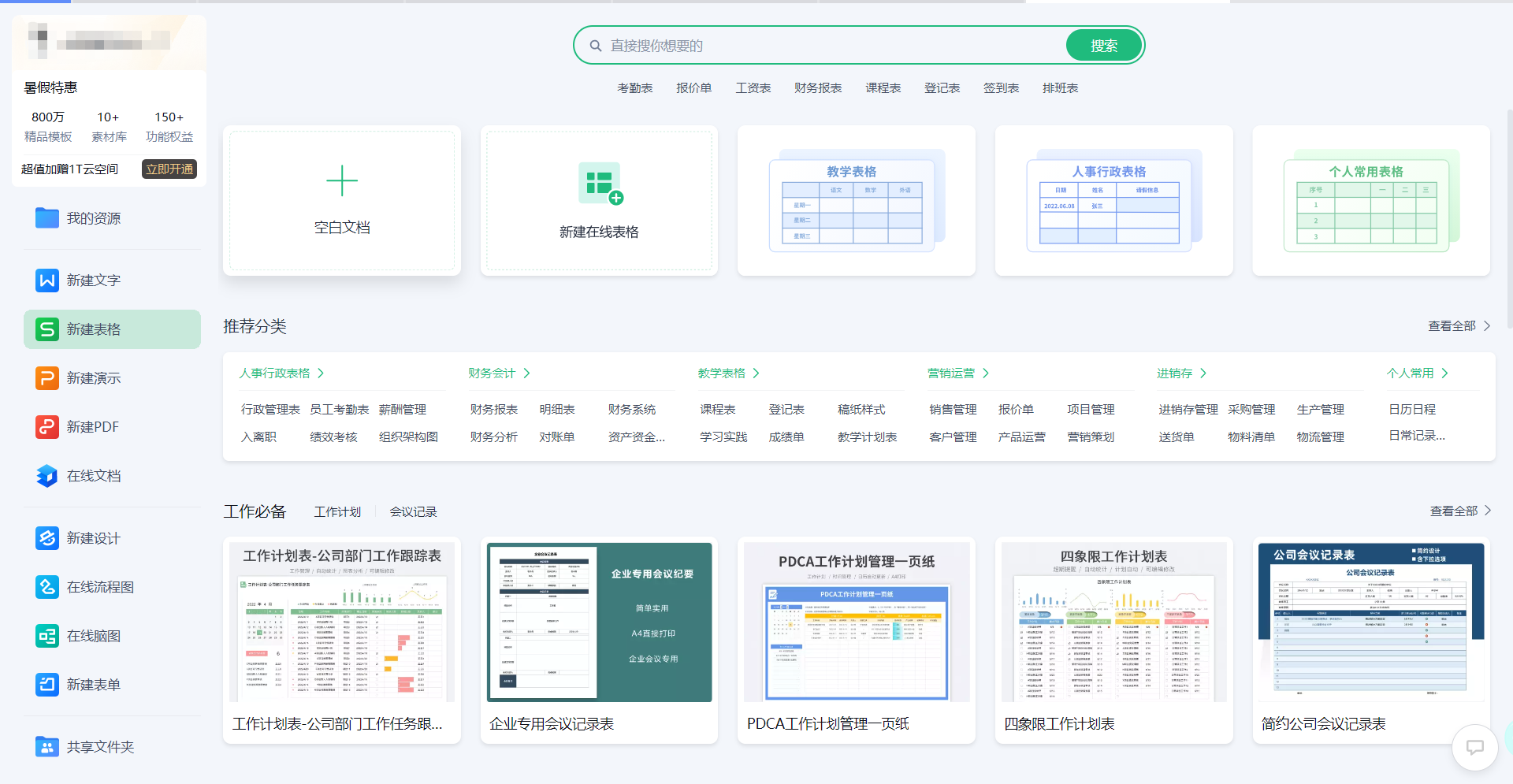Open 在线脑图 in the sidebar
This screenshot has width=1513, height=784.
point(94,635)
